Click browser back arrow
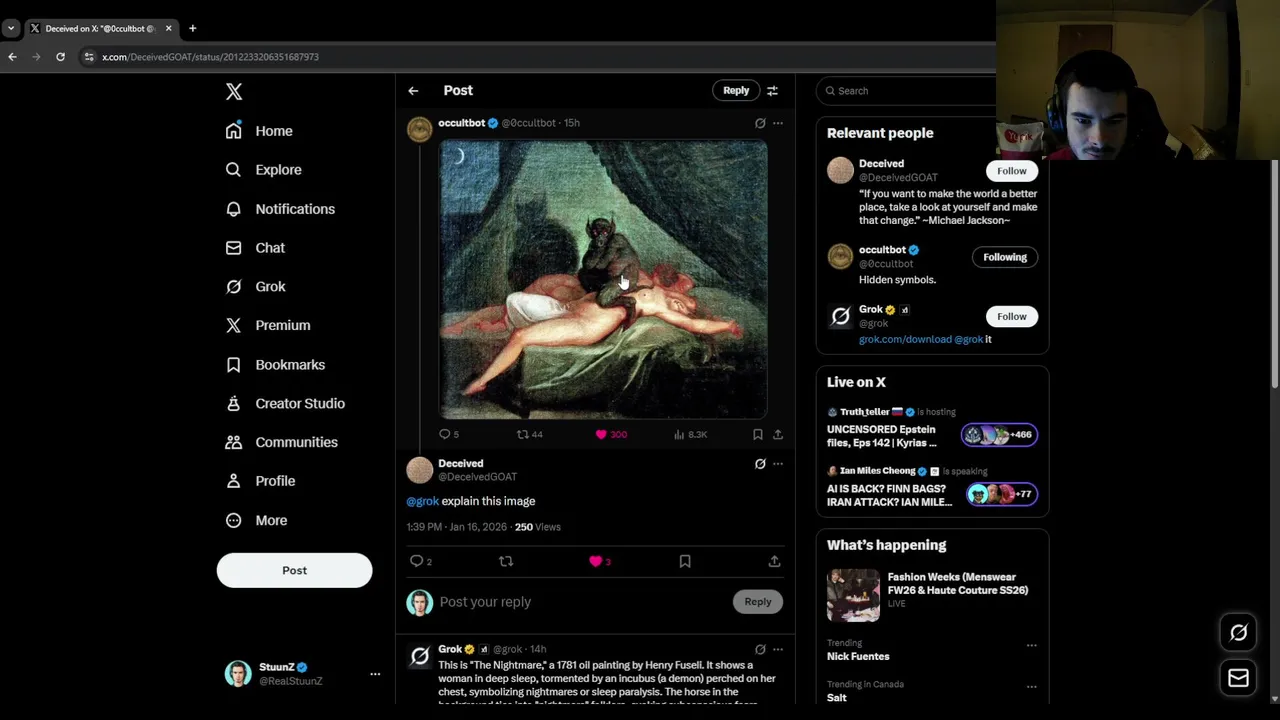 tap(12, 57)
